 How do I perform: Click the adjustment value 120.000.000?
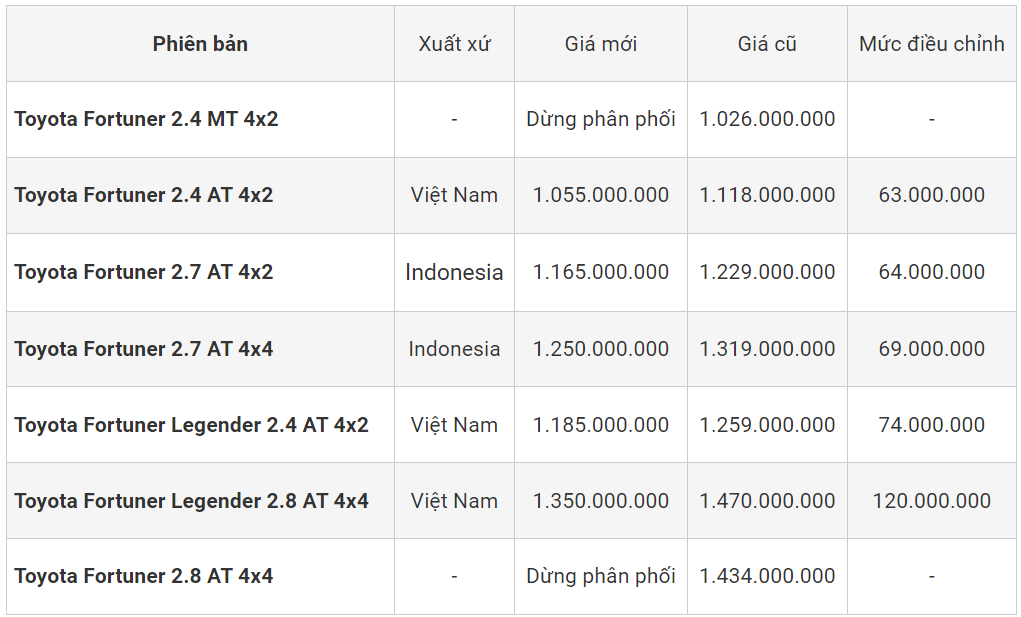coord(931,501)
